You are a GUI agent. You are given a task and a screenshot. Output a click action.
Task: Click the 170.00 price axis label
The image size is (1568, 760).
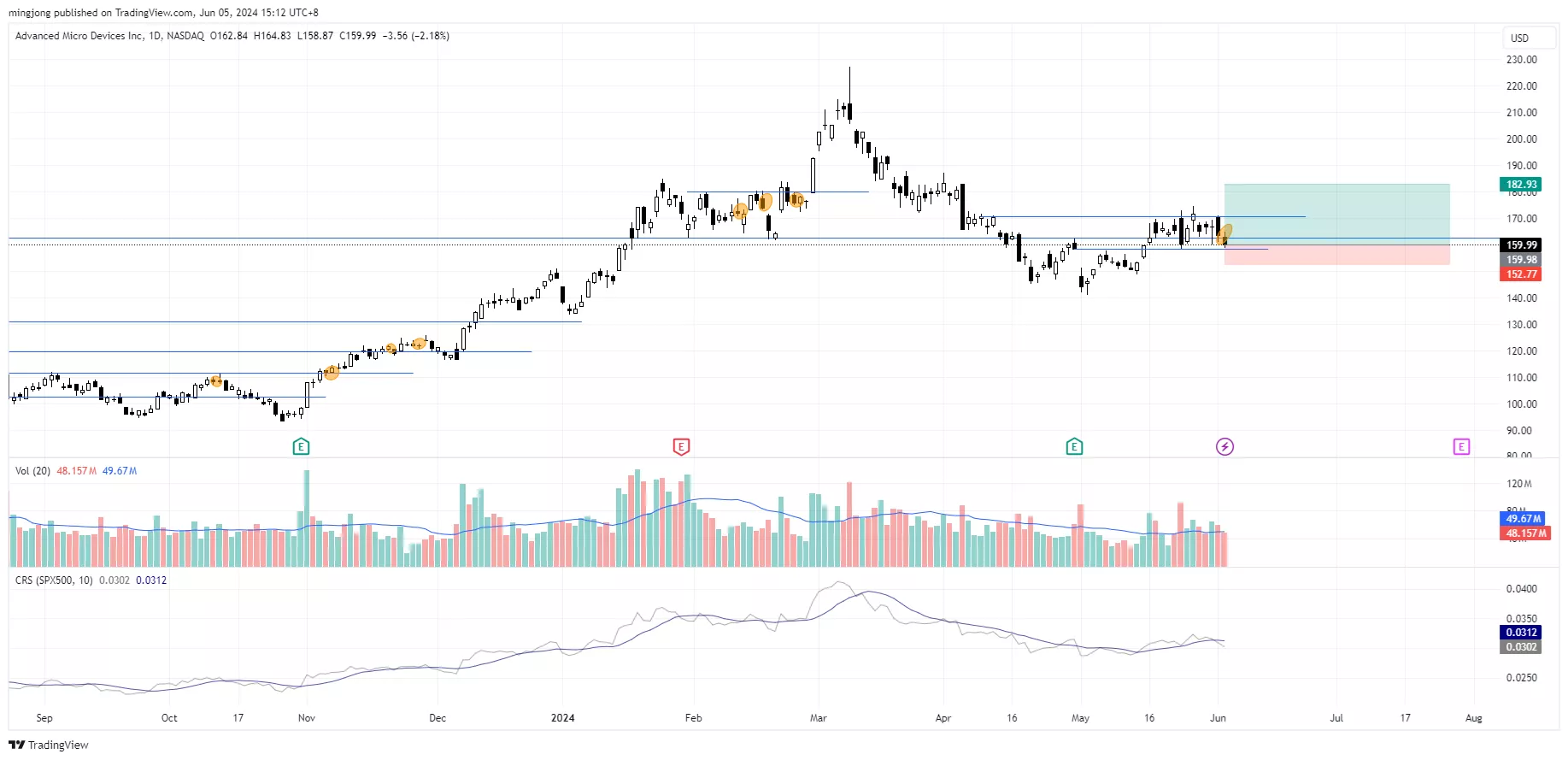1522,219
